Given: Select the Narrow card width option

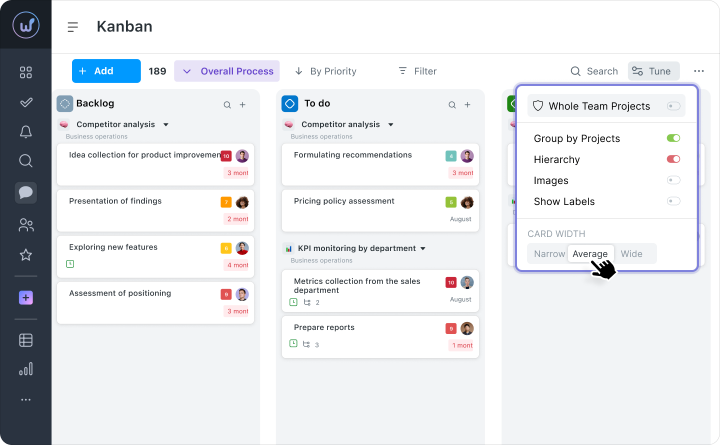Looking at the screenshot, I should (x=549, y=254).
